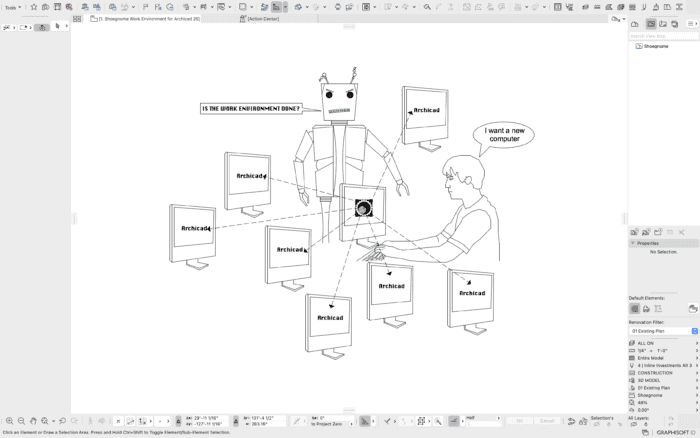
Task: Open the tab overview grid icon
Action: click(x=77, y=19)
